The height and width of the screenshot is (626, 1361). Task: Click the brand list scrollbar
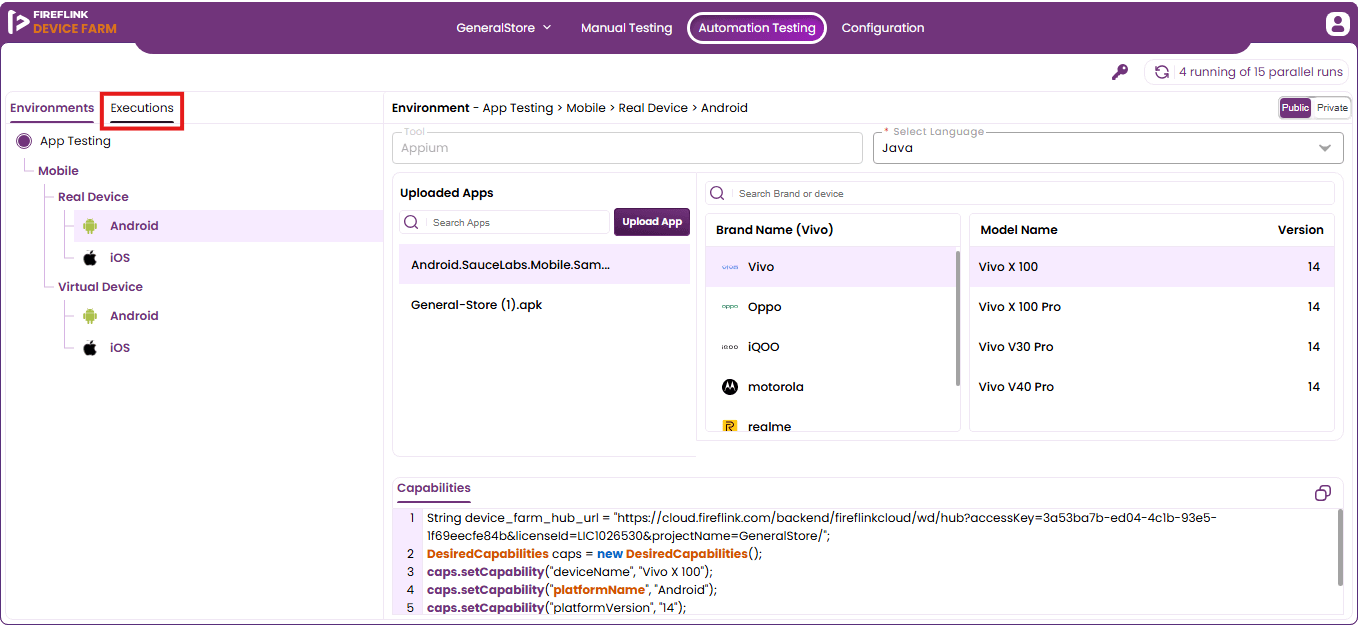[958, 320]
